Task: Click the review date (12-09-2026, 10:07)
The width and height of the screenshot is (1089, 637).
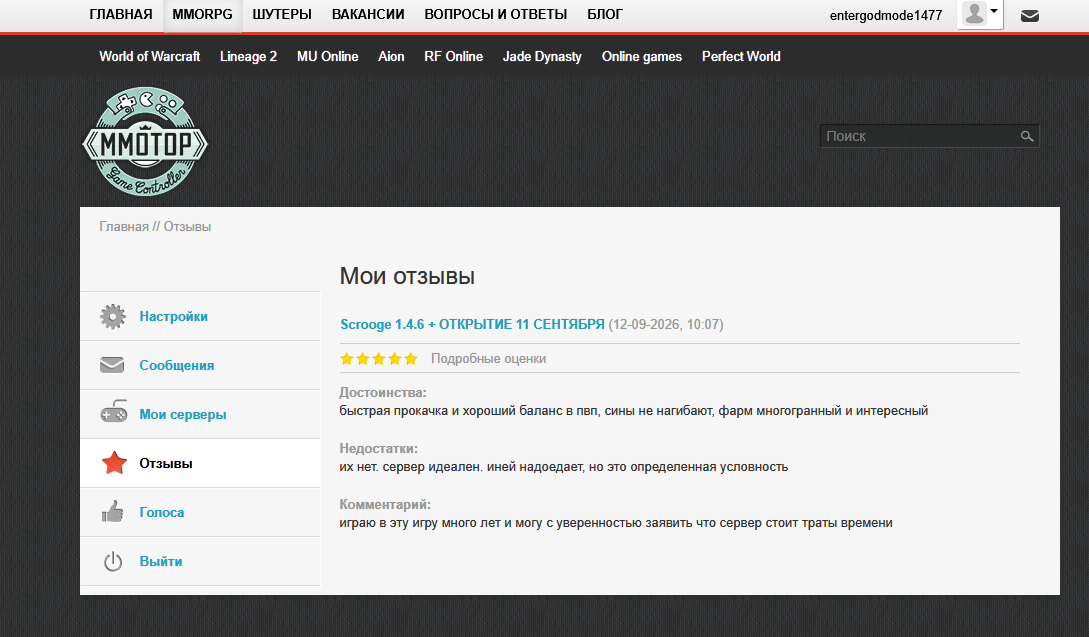Action: point(666,324)
